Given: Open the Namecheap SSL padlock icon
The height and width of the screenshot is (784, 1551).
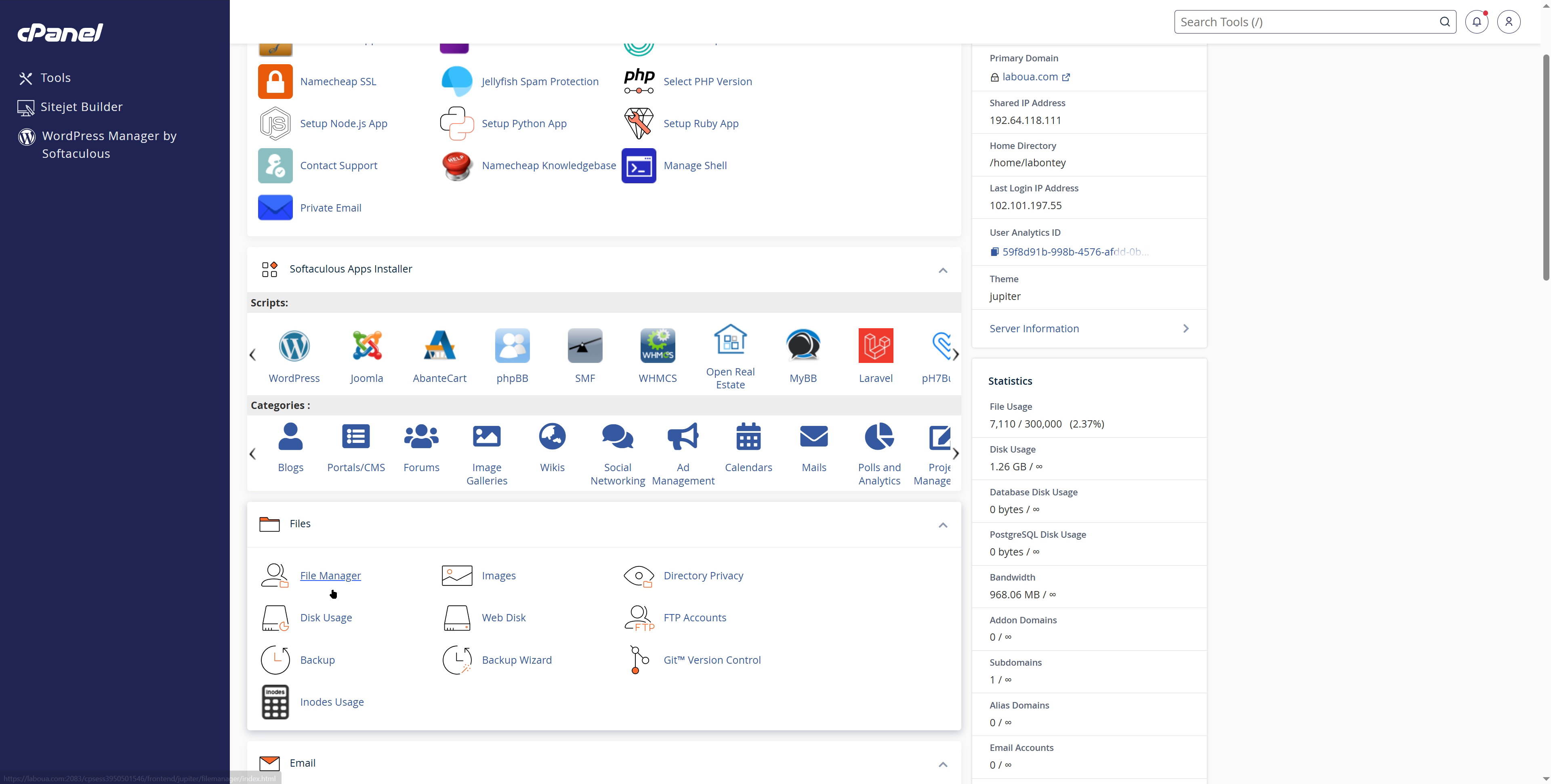Looking at the screenshot, I should (275, 81).
